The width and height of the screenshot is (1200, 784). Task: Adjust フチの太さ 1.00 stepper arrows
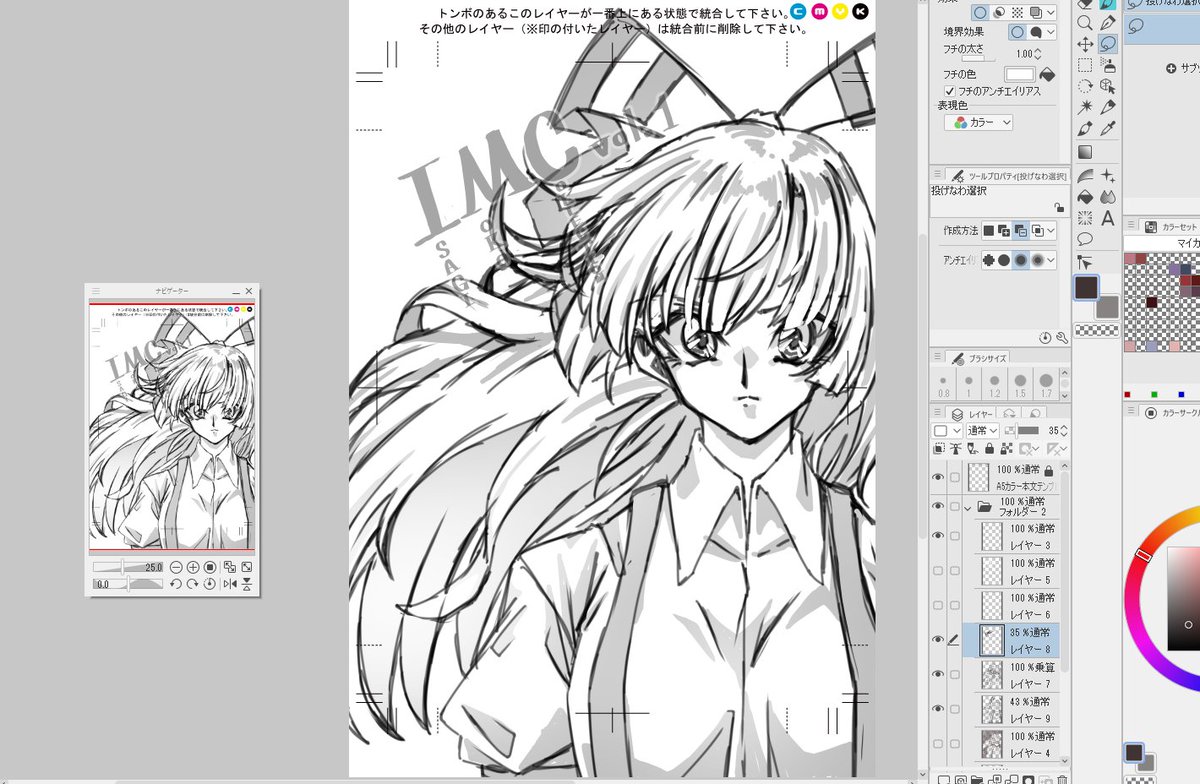click(1037, 54)
